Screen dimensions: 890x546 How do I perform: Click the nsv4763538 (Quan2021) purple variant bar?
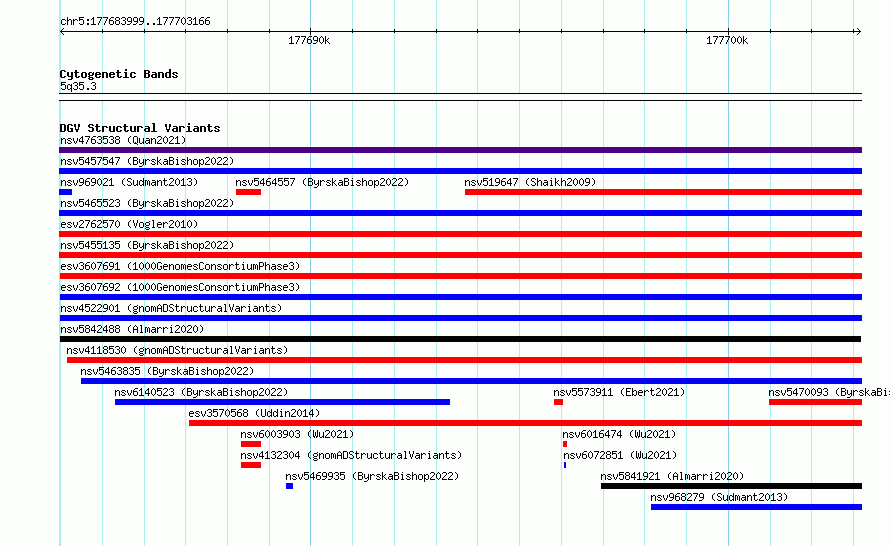pos(460,150)
